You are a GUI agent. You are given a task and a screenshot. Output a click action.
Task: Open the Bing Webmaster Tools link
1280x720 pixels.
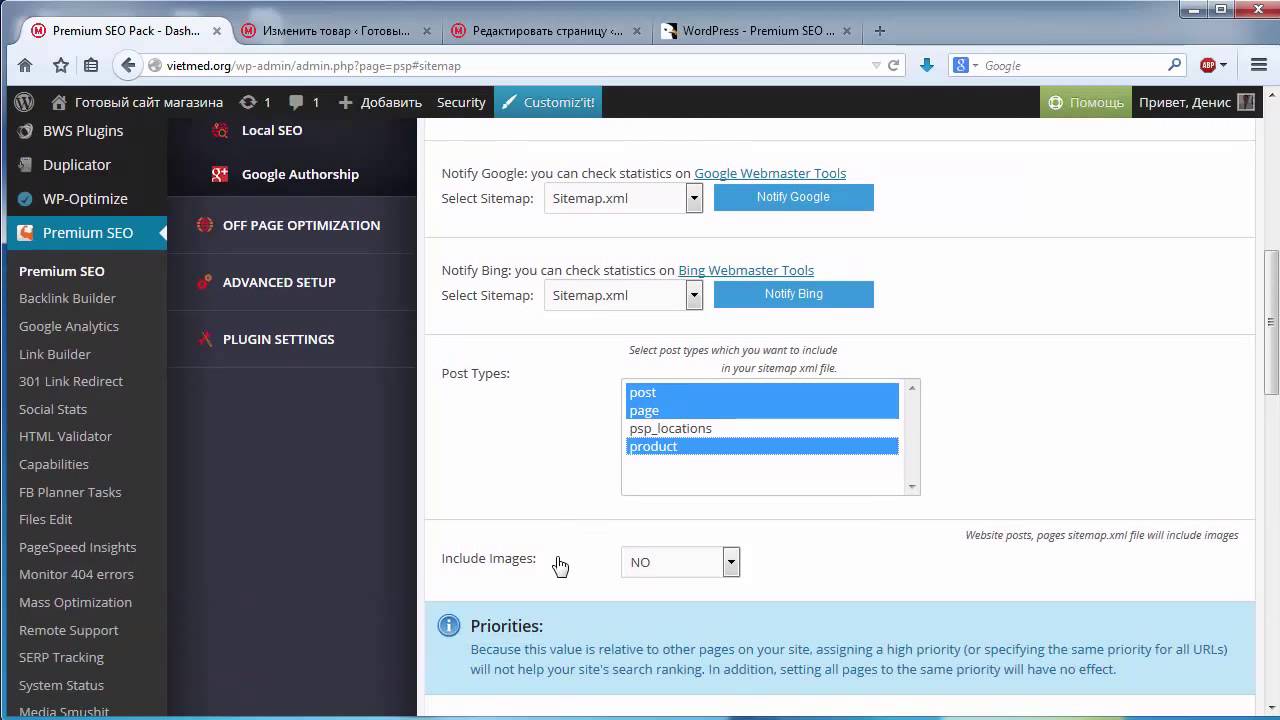click(746, 270)
